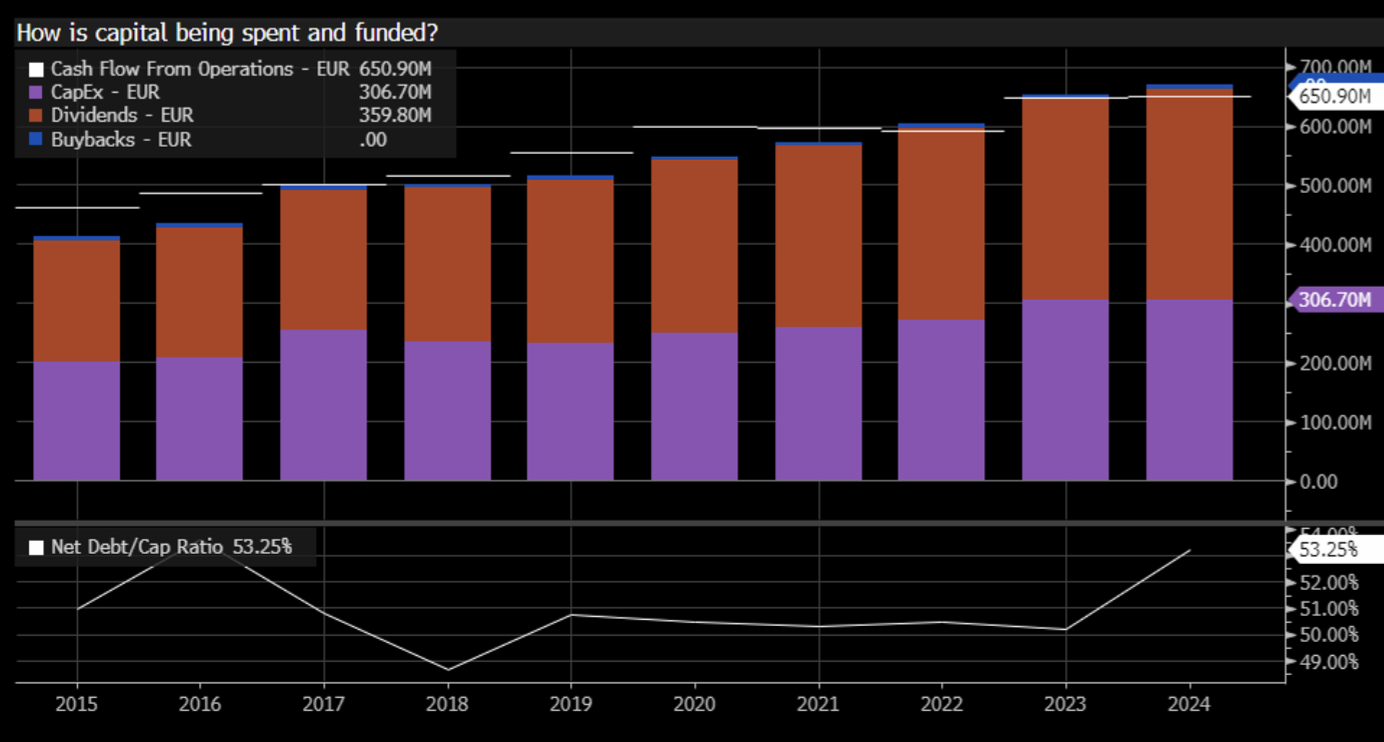Image resolution: width=1384 pixels, height=742 pixels.
Task: Click the white Cash Flow From Operations legend square
Action: click(x=36, y=70)
